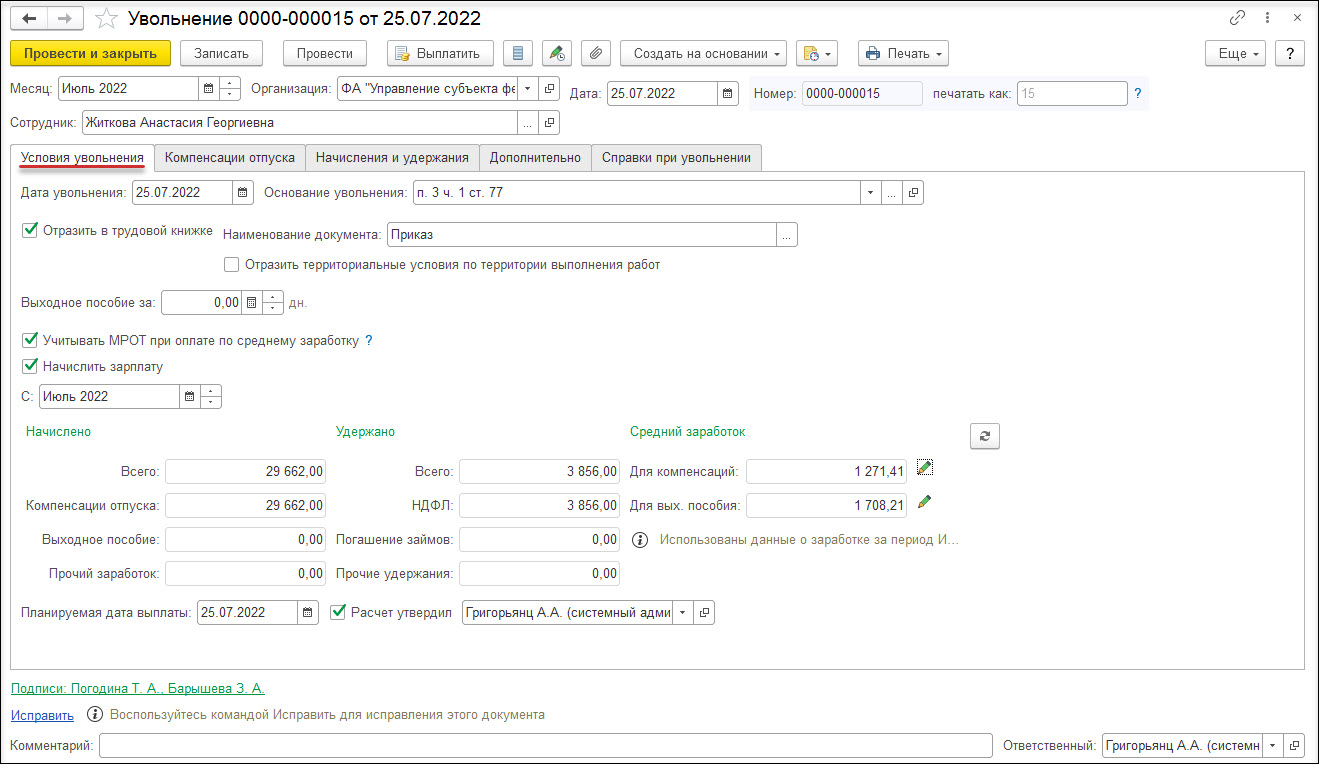Copy document link via chain icon
Viewport: 1319px width, 764px height.
click(x=1238, y=18)
